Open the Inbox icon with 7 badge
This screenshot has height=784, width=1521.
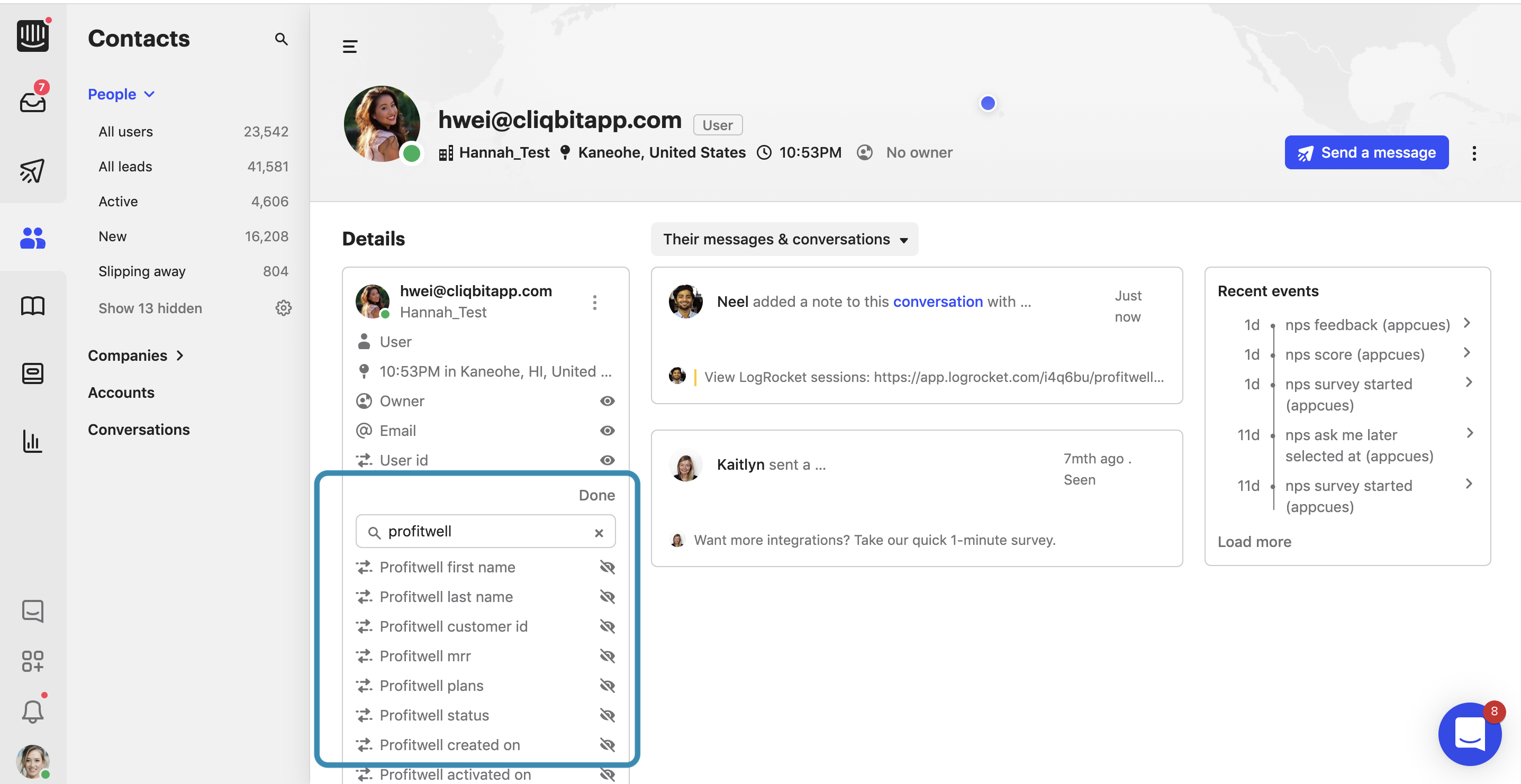32,102
